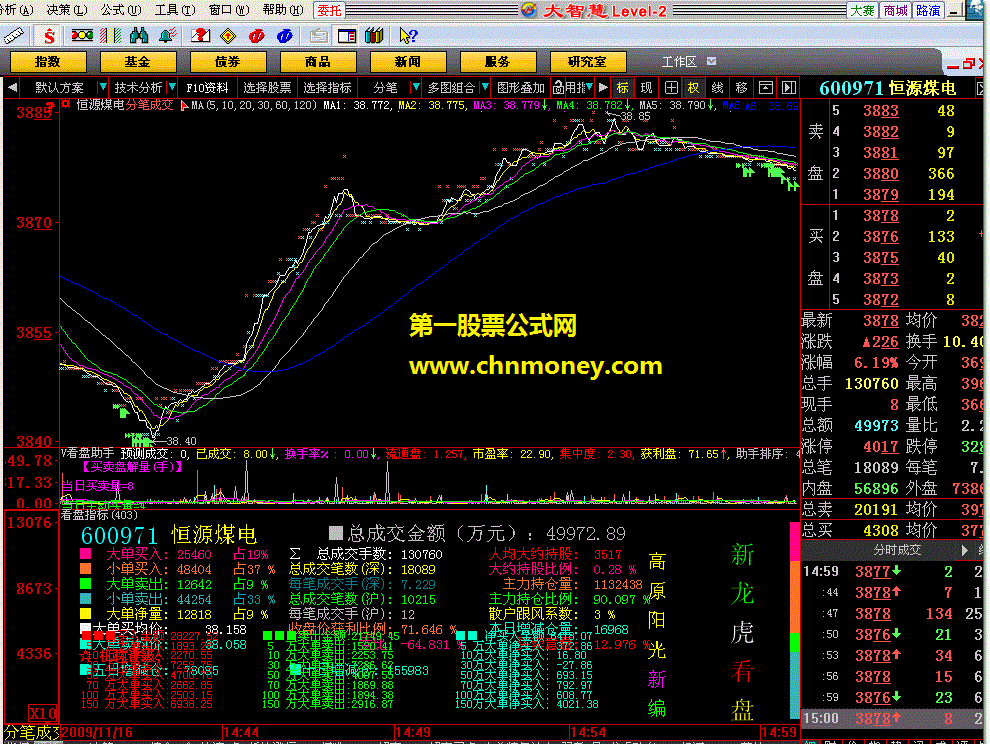Open the 工具(T) menu
This screenshot has width=990, height=744.
coord(175,10)
